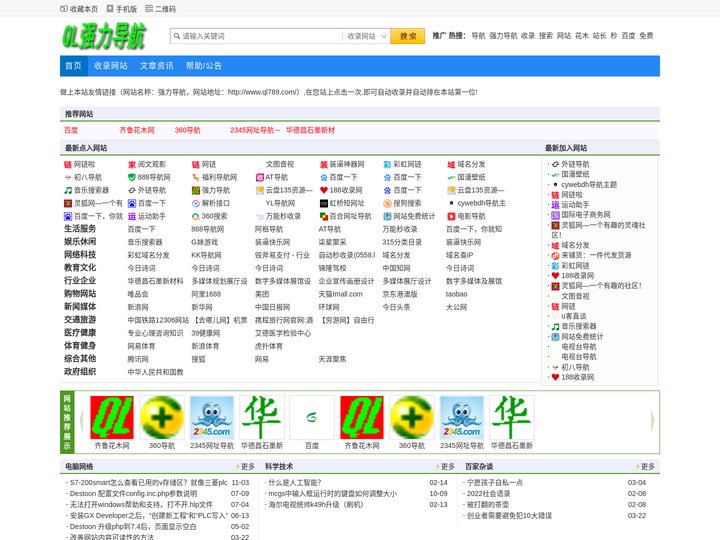Click 外链导航 link icon in 最新加入网站
720x540 pixels.
coord(555,164)
